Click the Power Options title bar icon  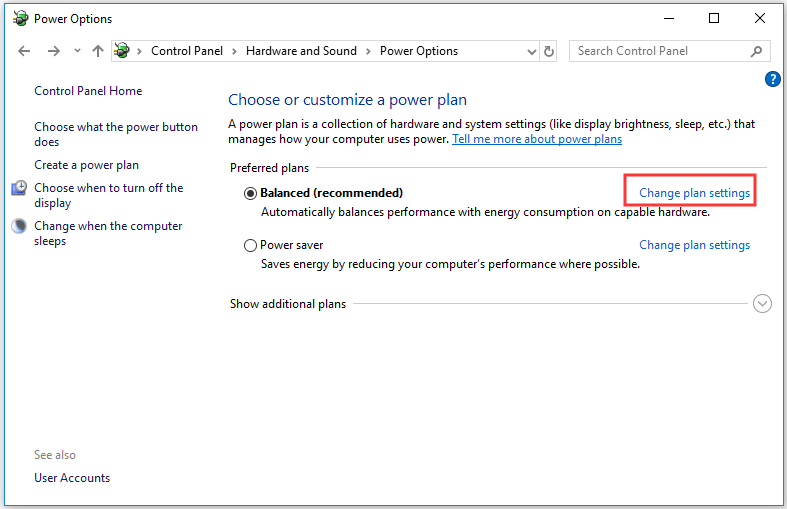coord(20,19)
